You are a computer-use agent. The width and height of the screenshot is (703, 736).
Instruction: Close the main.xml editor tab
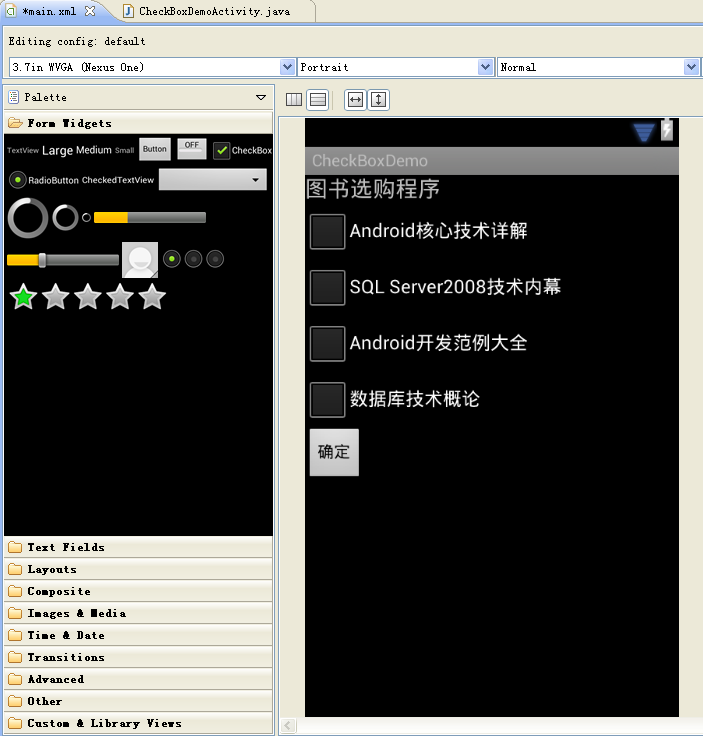[90, 11]
